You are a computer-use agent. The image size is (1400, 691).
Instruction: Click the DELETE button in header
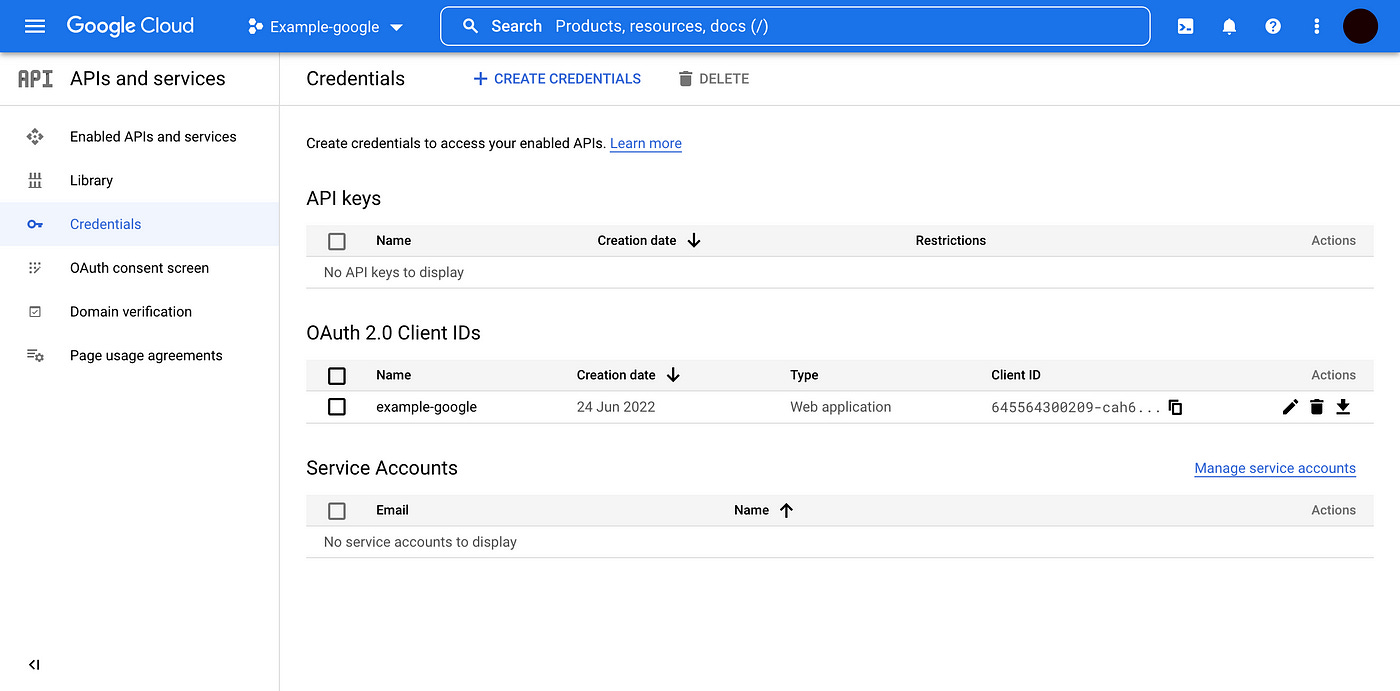click(x=713, y=79)
